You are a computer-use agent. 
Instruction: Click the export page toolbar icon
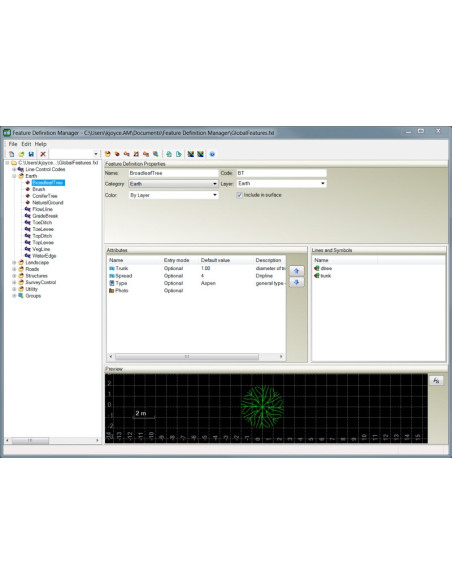click(x=179, y=154)
